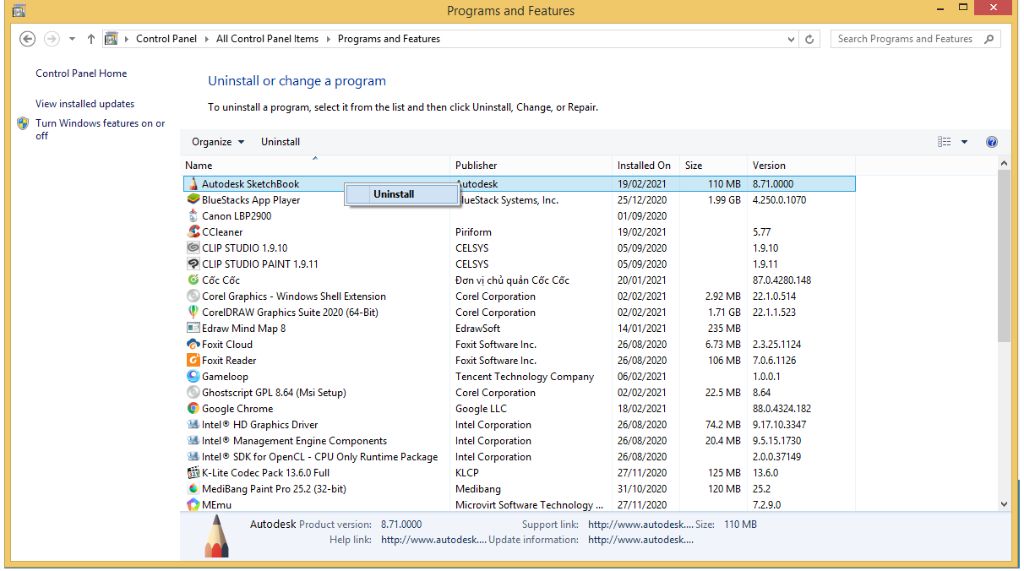The width and height of the screenshot is (1024, 571).
Task: Click the BlueStacks App Player icon
Action: pos(193,200)
